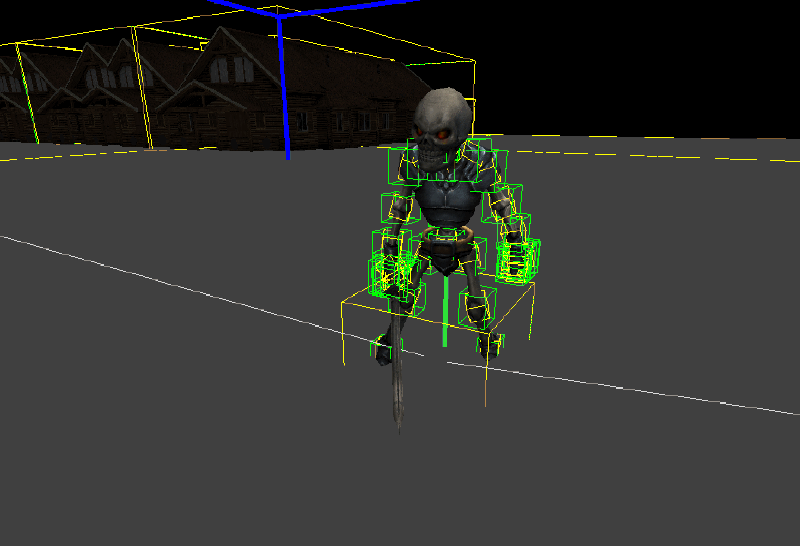The height and width of the screenshot is (546, 800).
Task: Select the skeleton's skull head
Action: click(443, 129)
